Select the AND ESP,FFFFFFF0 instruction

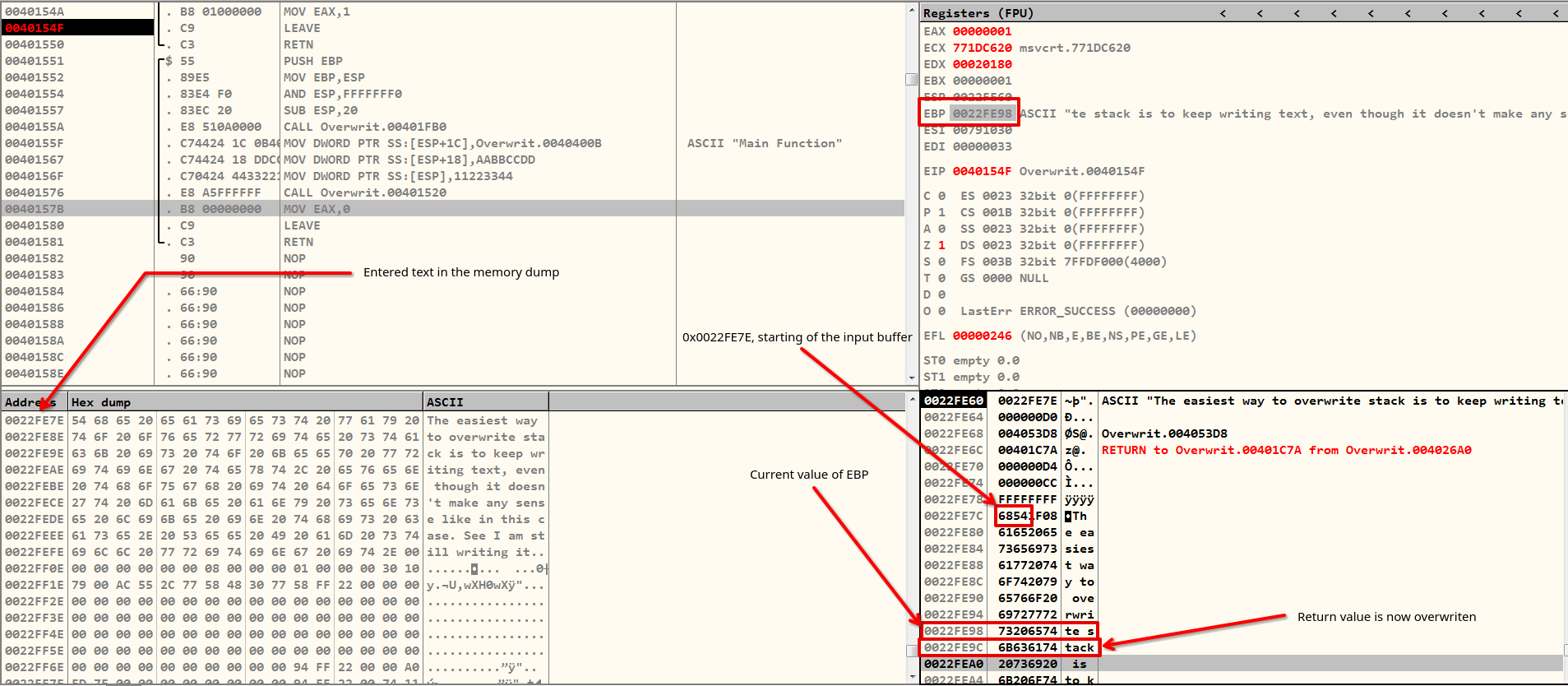[x=343, y=94]
